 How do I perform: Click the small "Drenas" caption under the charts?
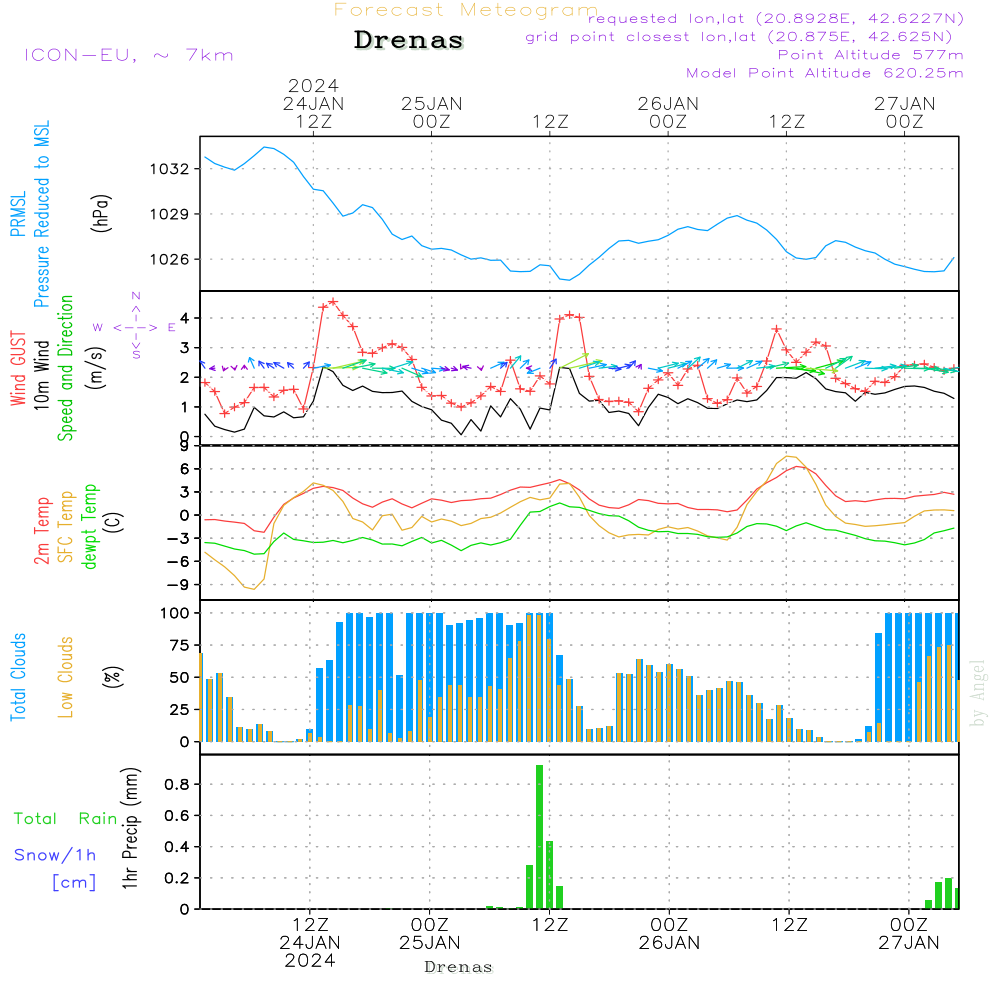coord(459,967)
